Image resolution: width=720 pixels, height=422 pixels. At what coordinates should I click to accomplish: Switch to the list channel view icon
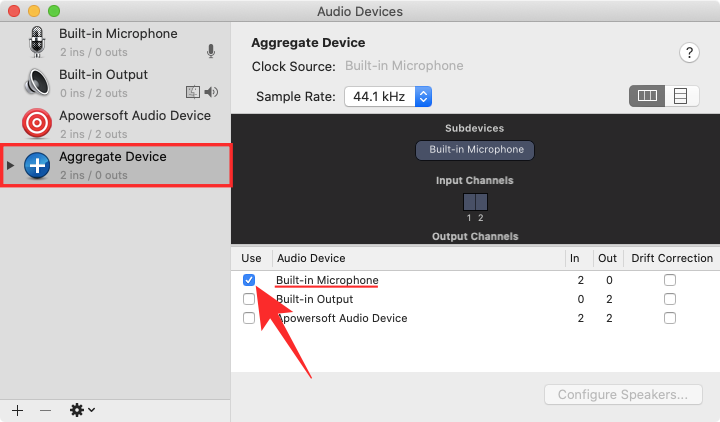click(681, 96)
